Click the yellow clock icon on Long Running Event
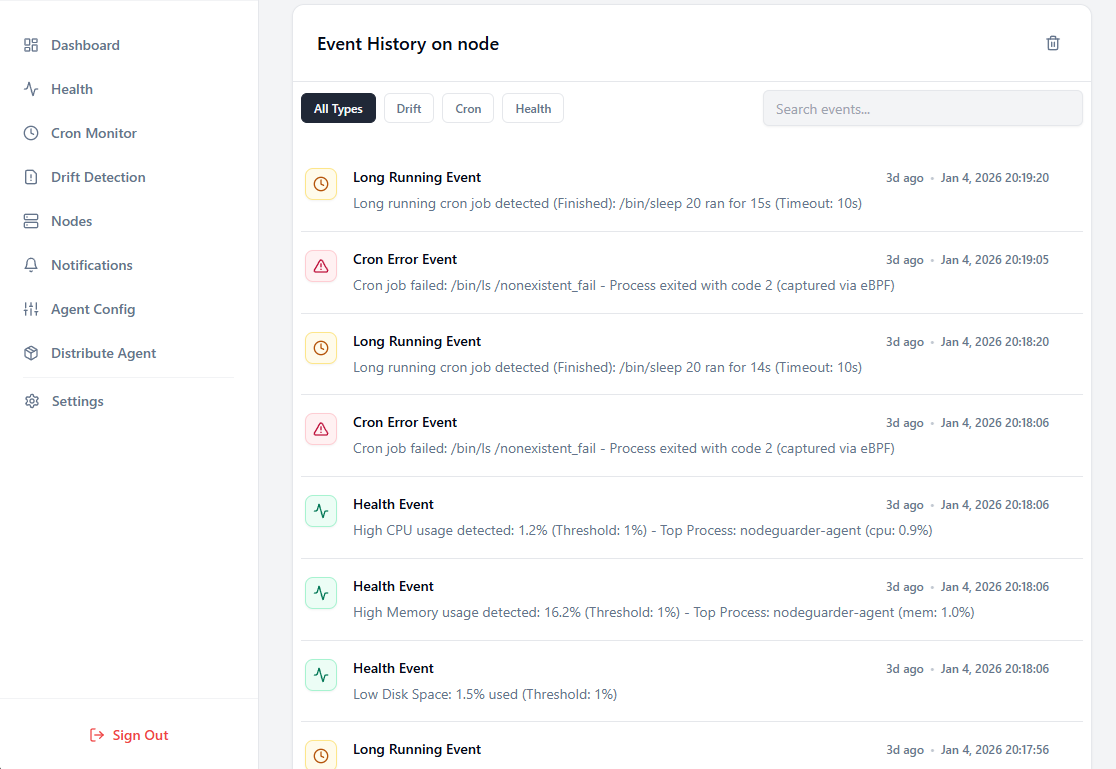1116x769 pixels. point(321,184)
